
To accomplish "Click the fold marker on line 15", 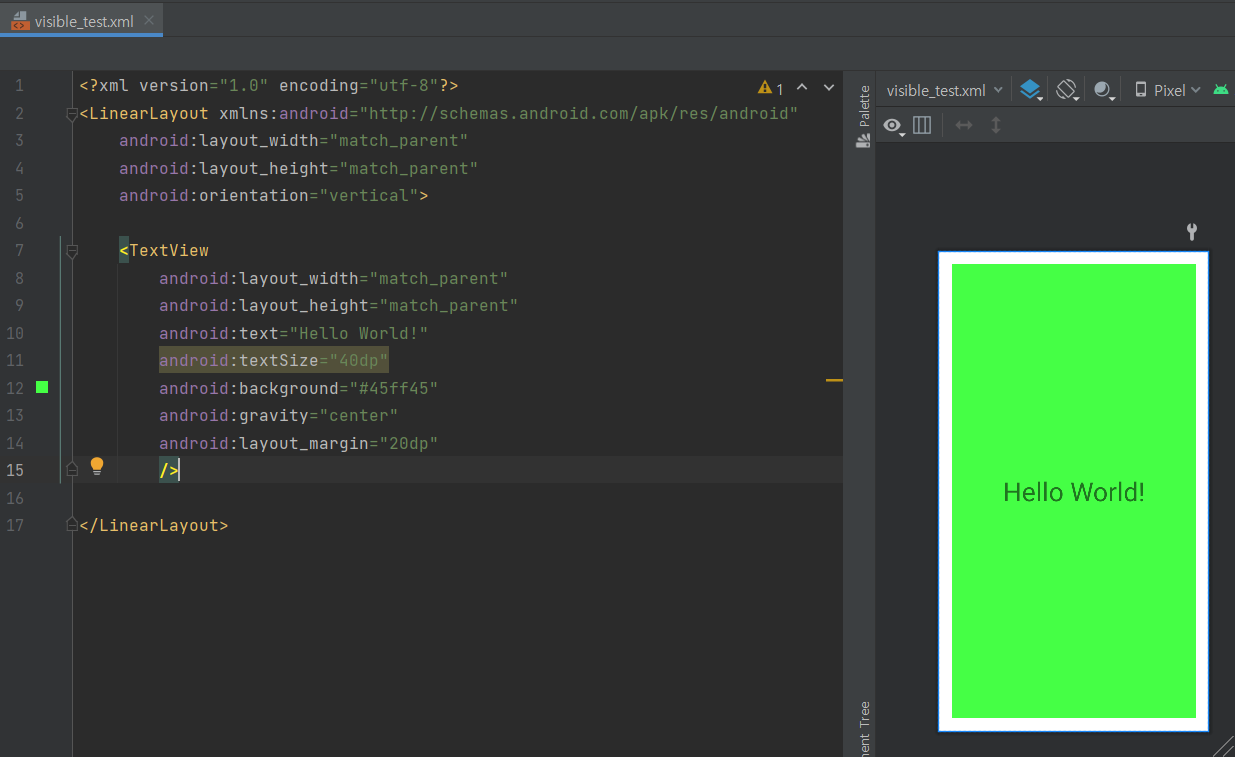I will [x=72, y=468].
